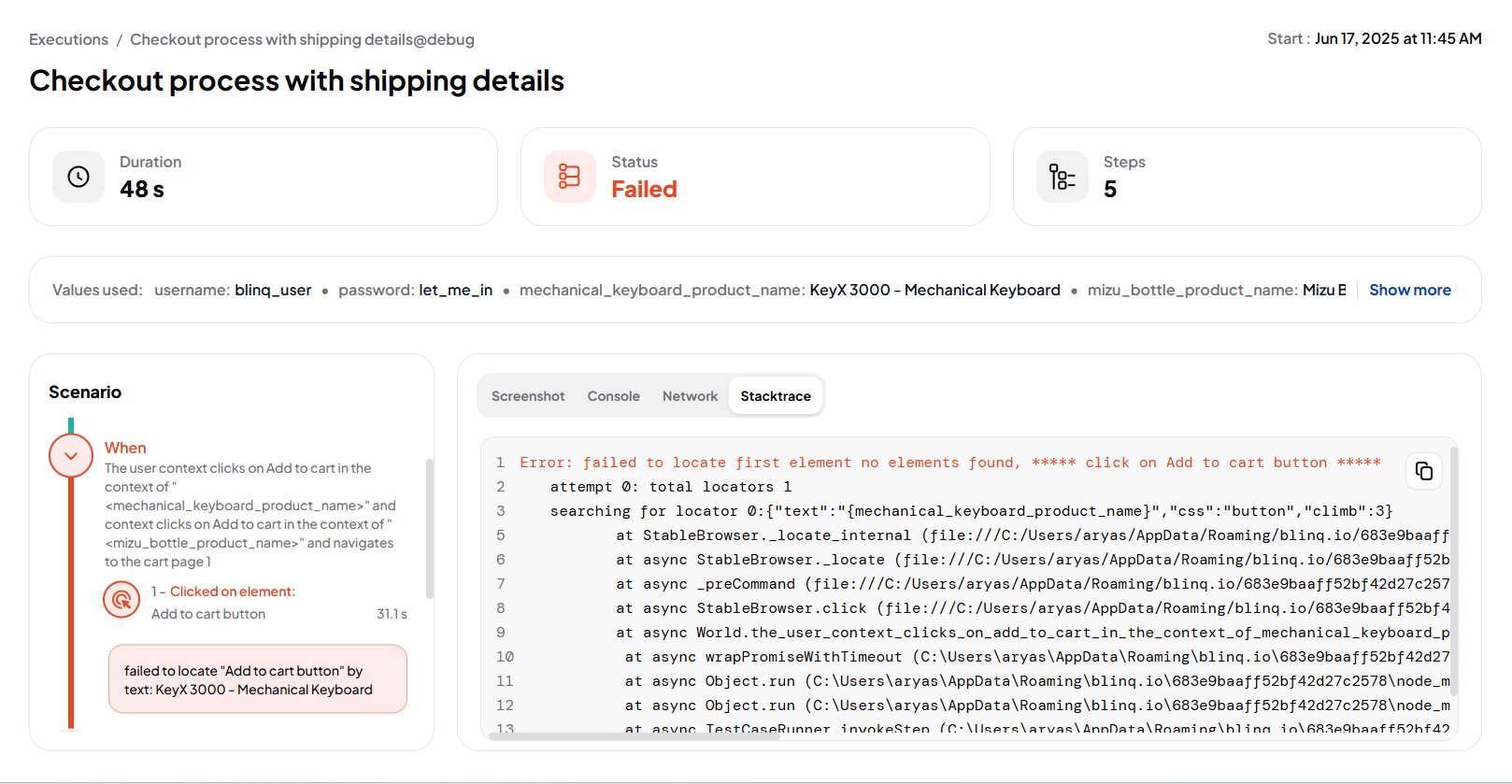The width and height of the screenshot is (1512, 784).
Task: Select the Stacktrace tab
Action: [775, 396]
